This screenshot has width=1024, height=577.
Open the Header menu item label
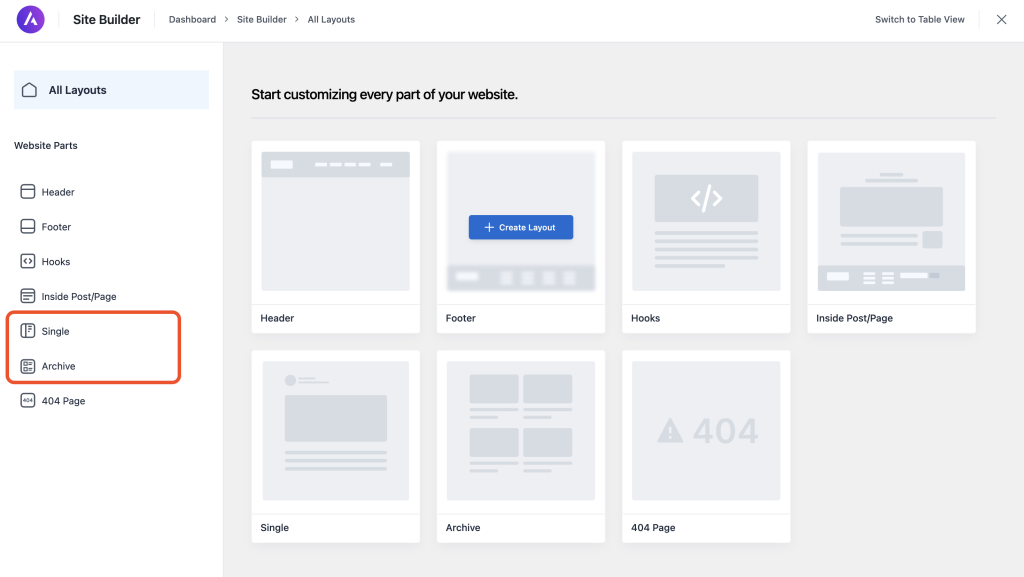pyautogui.click(x=58, y=192)
